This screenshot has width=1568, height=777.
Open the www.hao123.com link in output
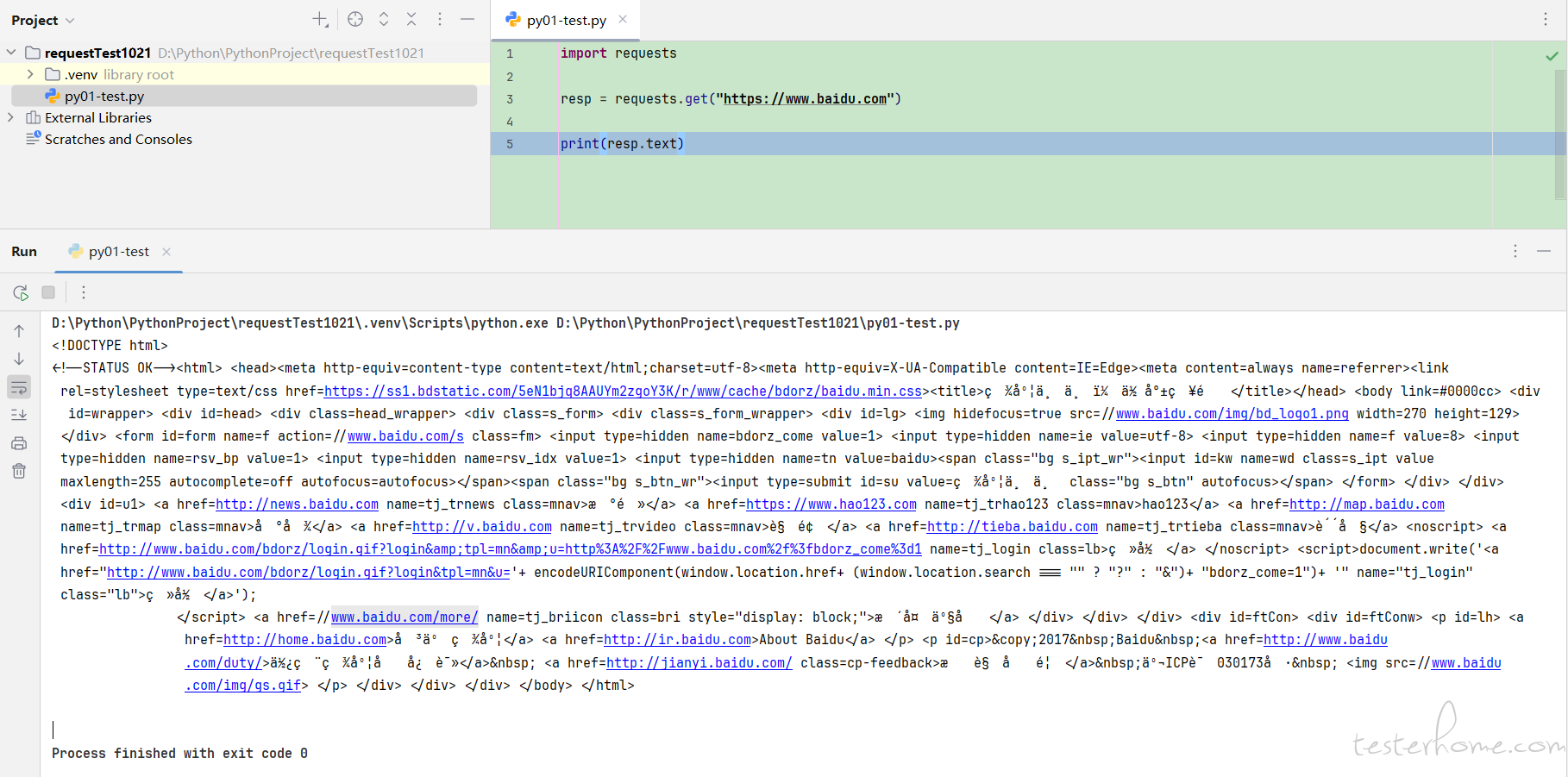click(831, 504)
